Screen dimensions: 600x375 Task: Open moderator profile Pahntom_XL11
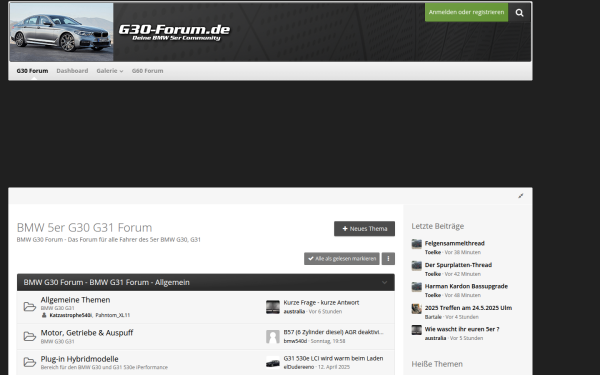(x=113, y=315)
